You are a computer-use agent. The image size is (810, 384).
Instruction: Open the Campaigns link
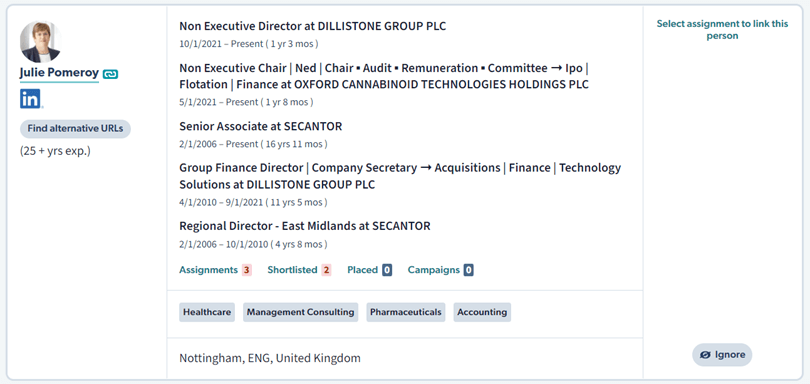[433, 270]
